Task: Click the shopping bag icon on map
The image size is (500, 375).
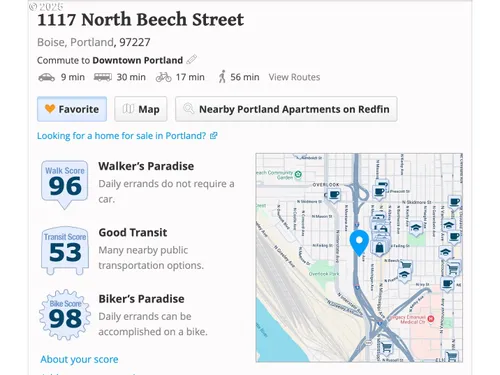Action: point(379,248)
